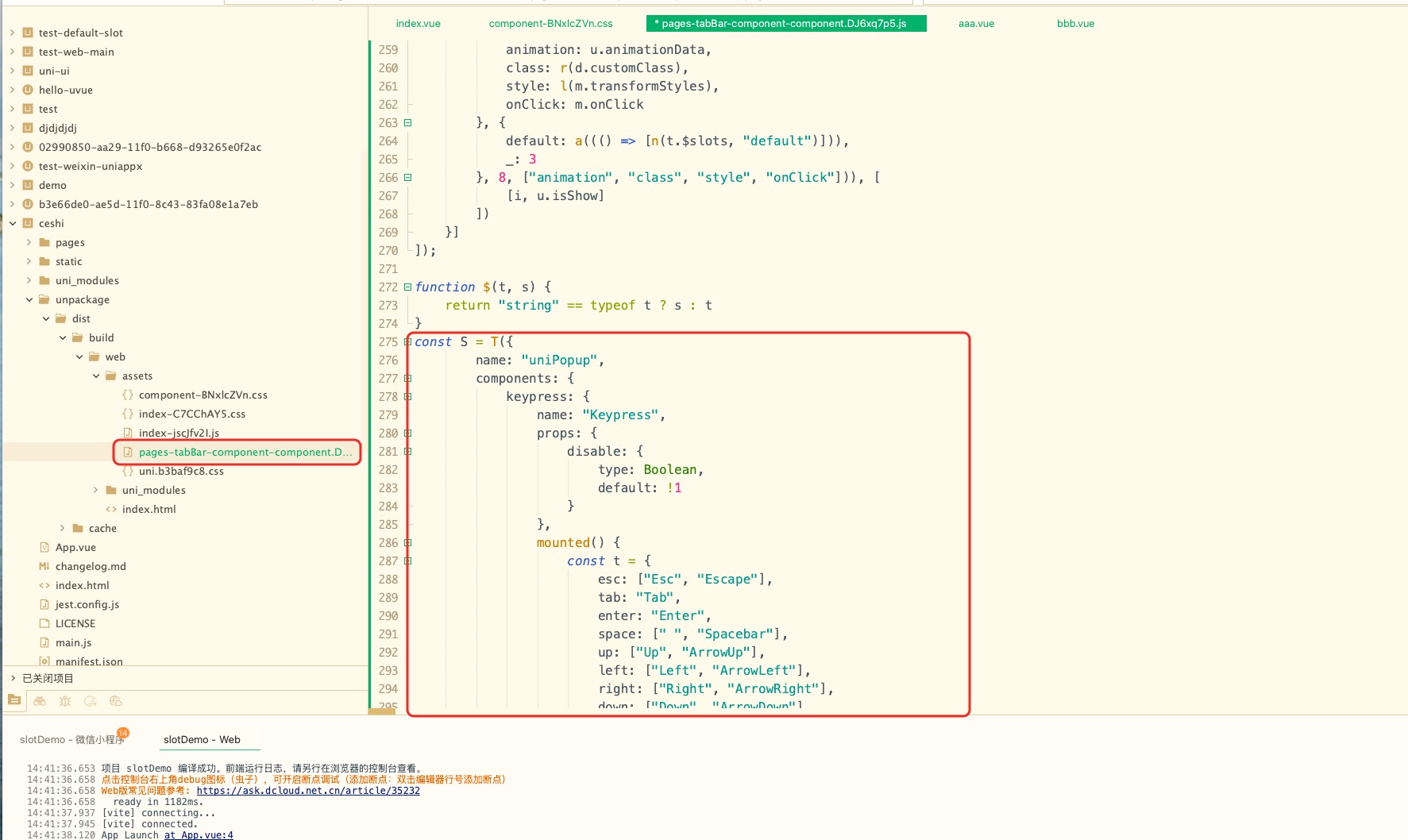Open index-jscJfv2I.js in file tree
The image size is (1408, 840).
(x=179, y=433)
